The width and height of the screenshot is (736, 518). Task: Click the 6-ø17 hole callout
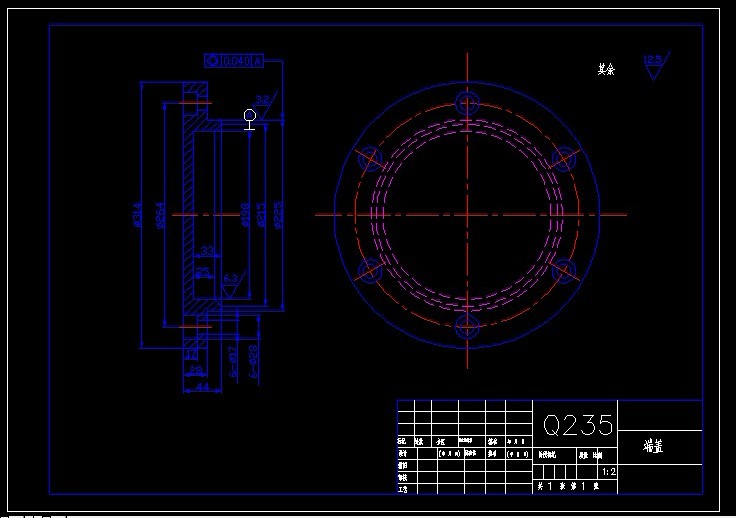coord(233,362)
